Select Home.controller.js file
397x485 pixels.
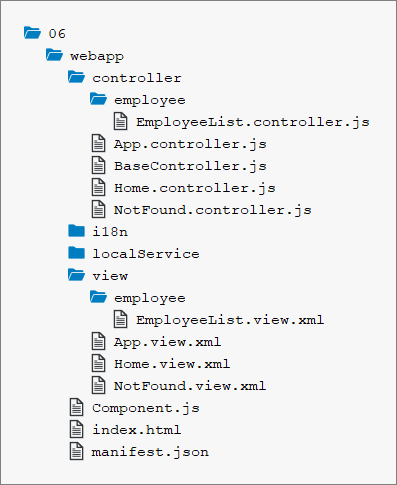tap(195, 188)
